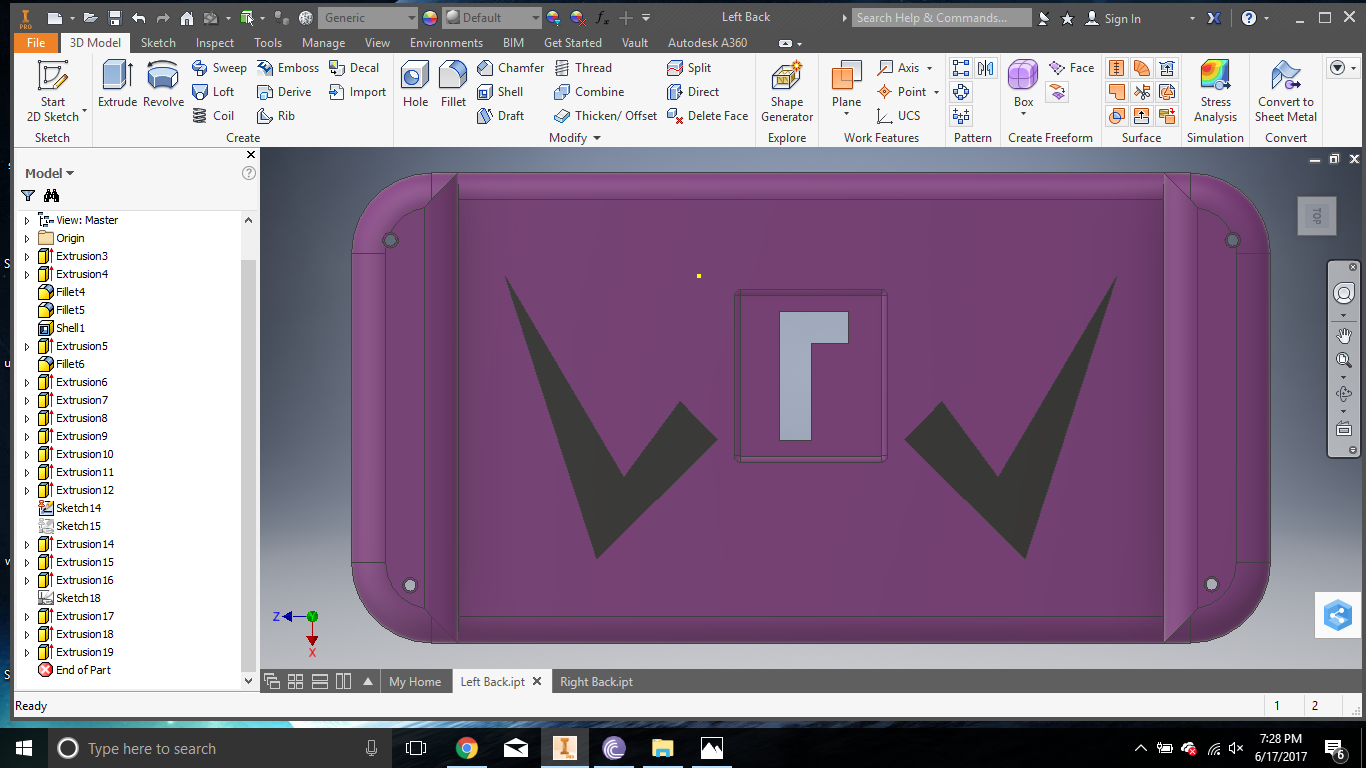Open the Pan tool in navigation bar
The height and width of the screenshot is (768, 1366).
point(1344,335)
